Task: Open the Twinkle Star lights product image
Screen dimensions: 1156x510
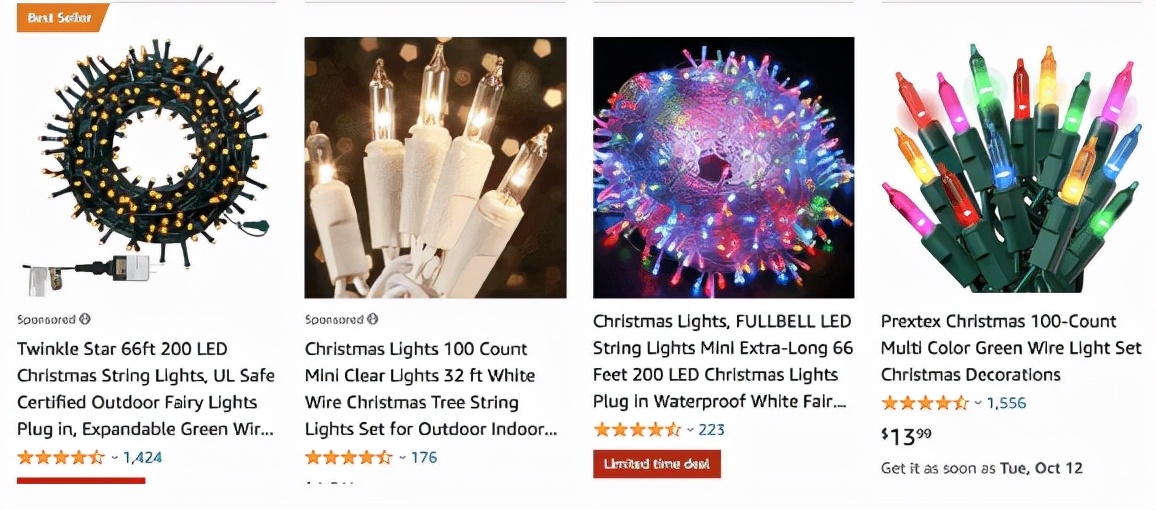Action: tap(147, 167)
